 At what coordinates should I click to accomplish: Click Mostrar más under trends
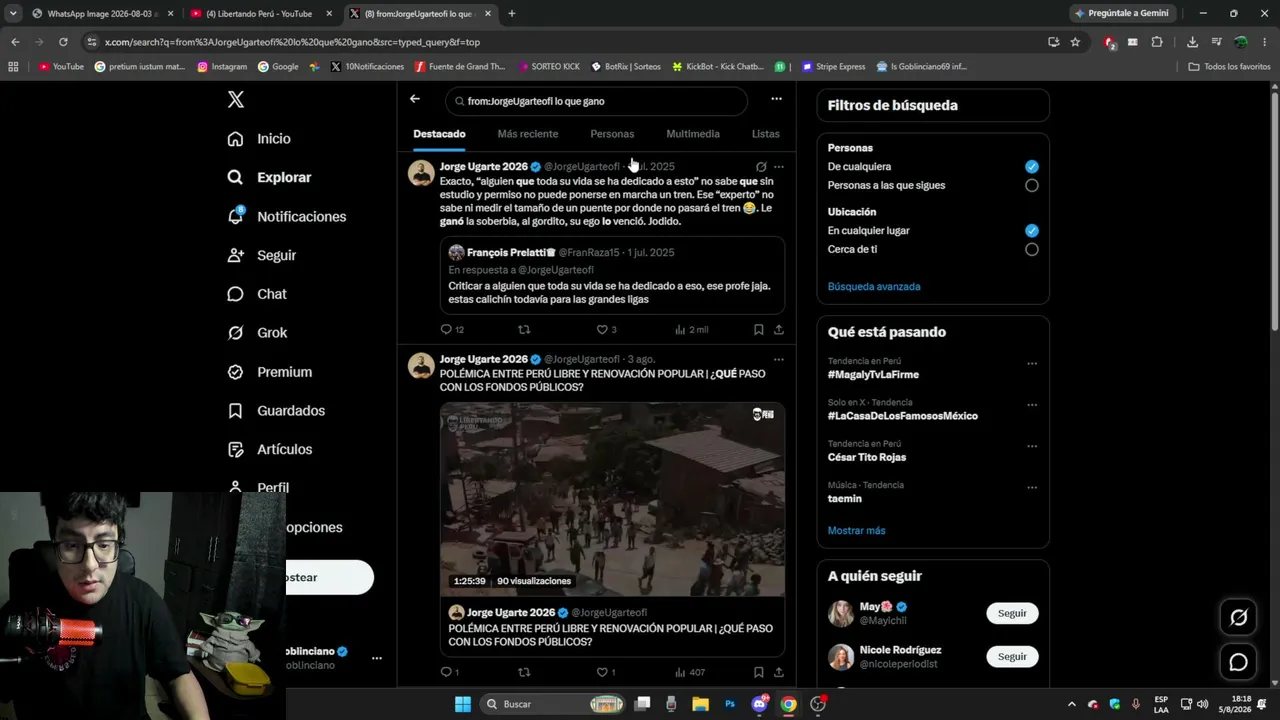(856, 531)
